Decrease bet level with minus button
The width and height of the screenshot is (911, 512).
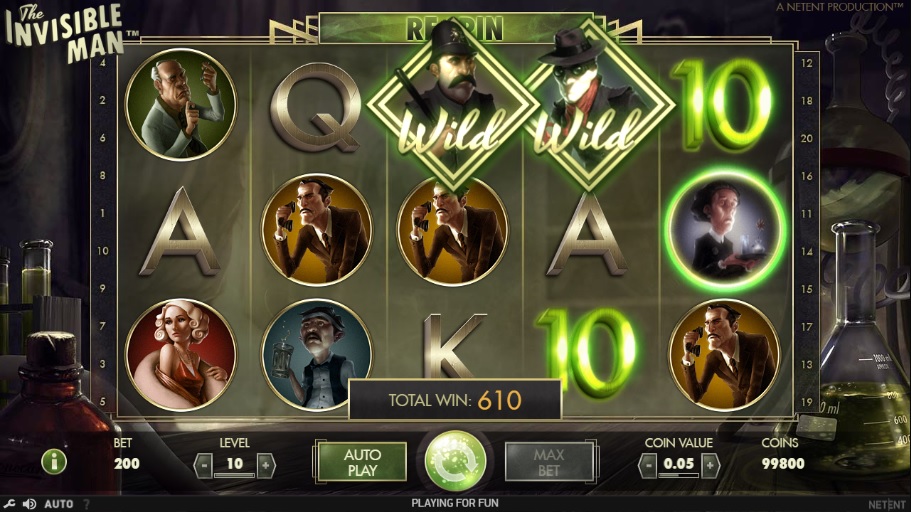203,466
